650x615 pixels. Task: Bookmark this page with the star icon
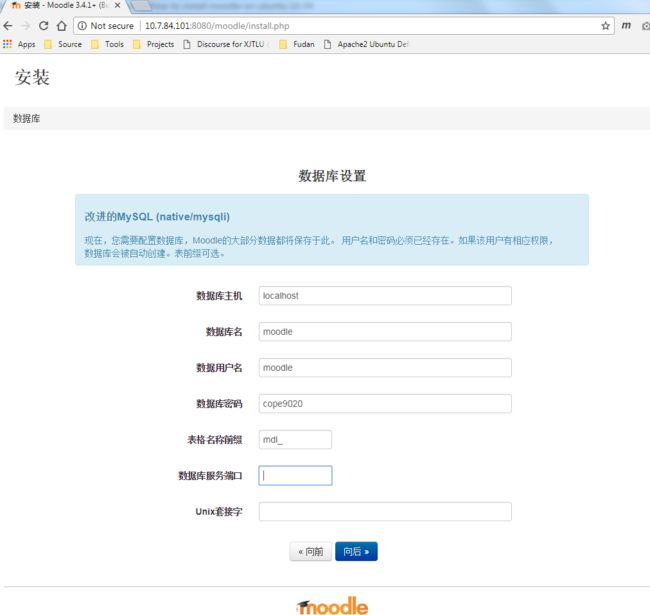(605, 26)
